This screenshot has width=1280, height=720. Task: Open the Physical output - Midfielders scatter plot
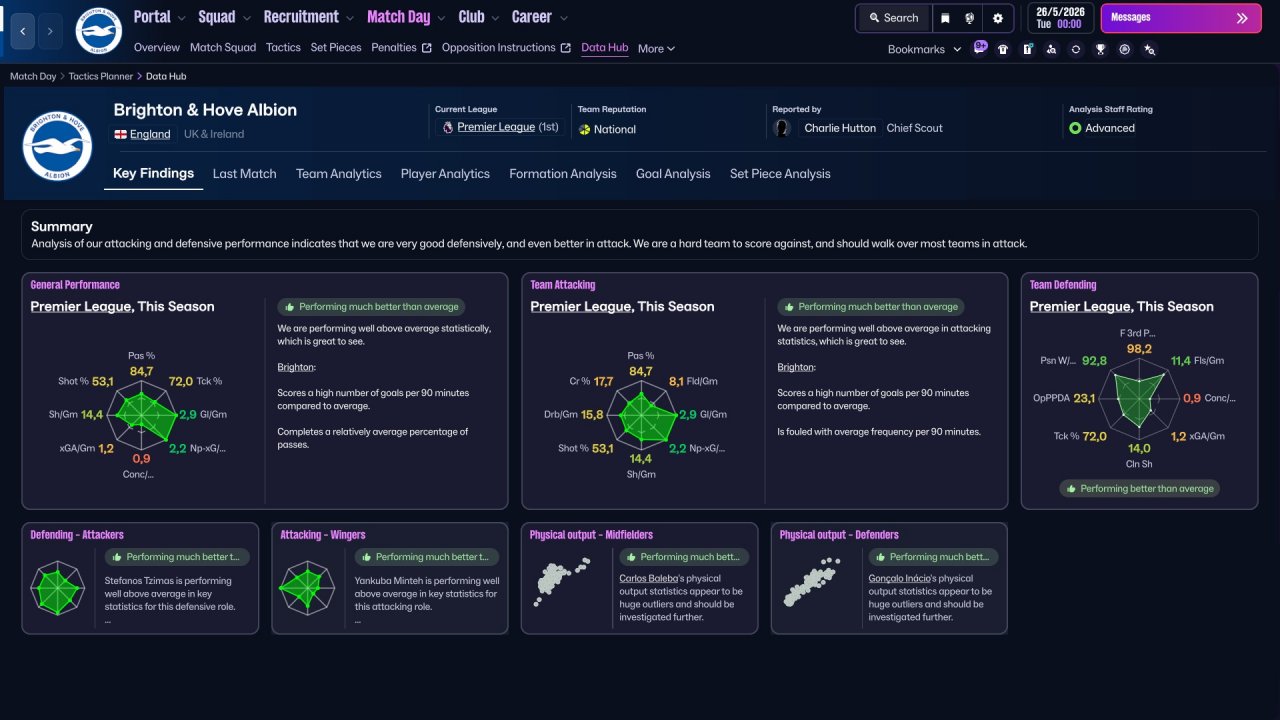562,584
